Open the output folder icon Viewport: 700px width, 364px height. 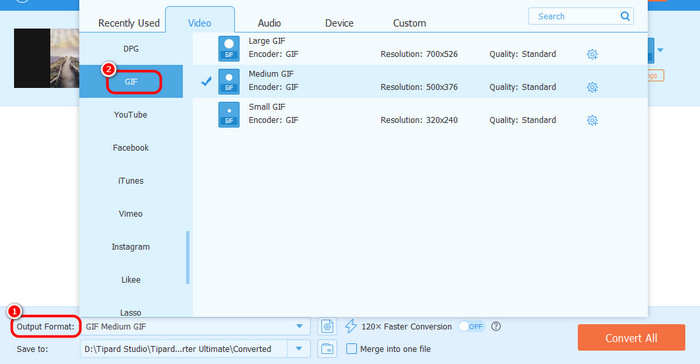point(327,349)
